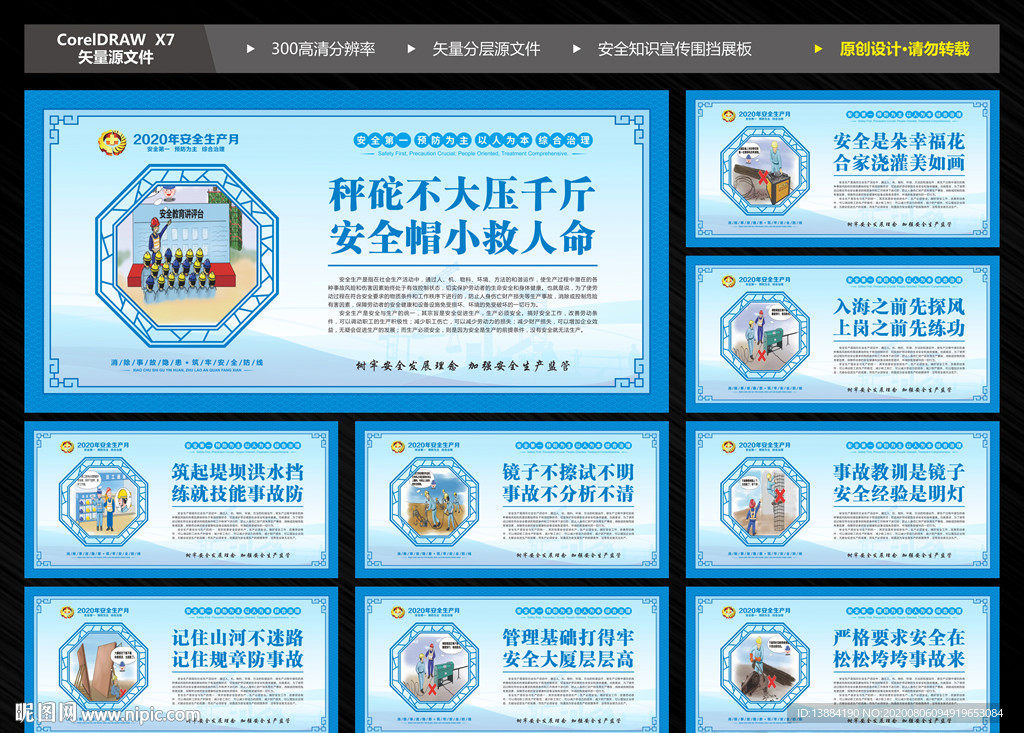Click the headline 严格要求安全在
The width and height of the screenshot is (1024, 733).
coord(899,638)
